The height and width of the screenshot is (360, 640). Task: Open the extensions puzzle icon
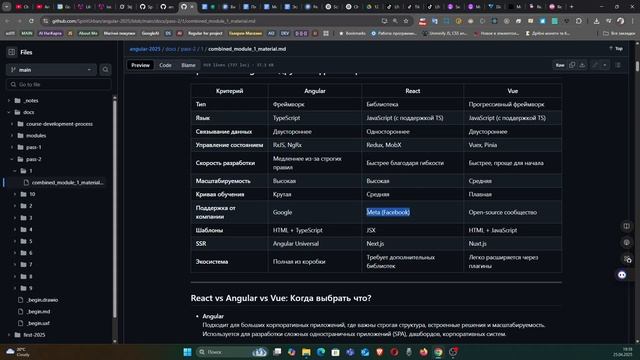point(578,21)
